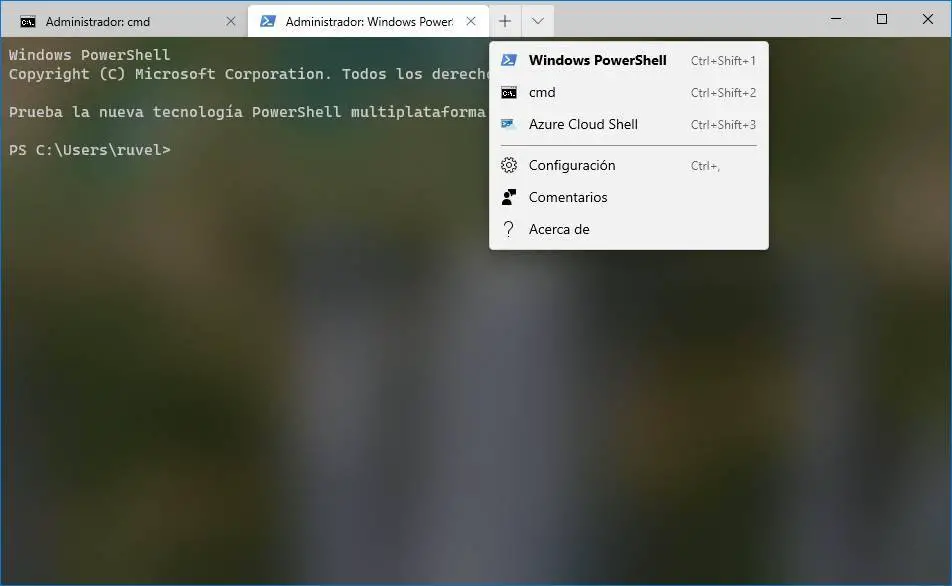Add a new tab with plus button
The width and height of the screenshot is (952, 586).
505,21
